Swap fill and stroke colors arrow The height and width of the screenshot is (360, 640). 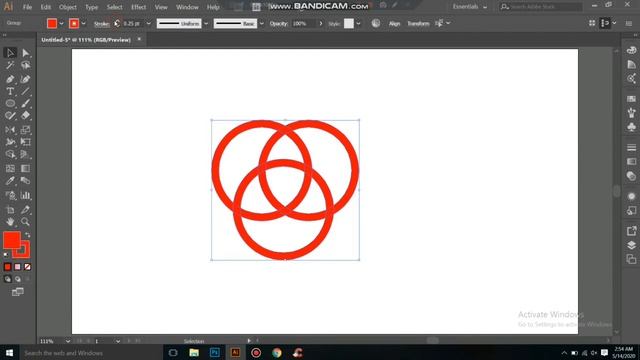coord(27,235)
